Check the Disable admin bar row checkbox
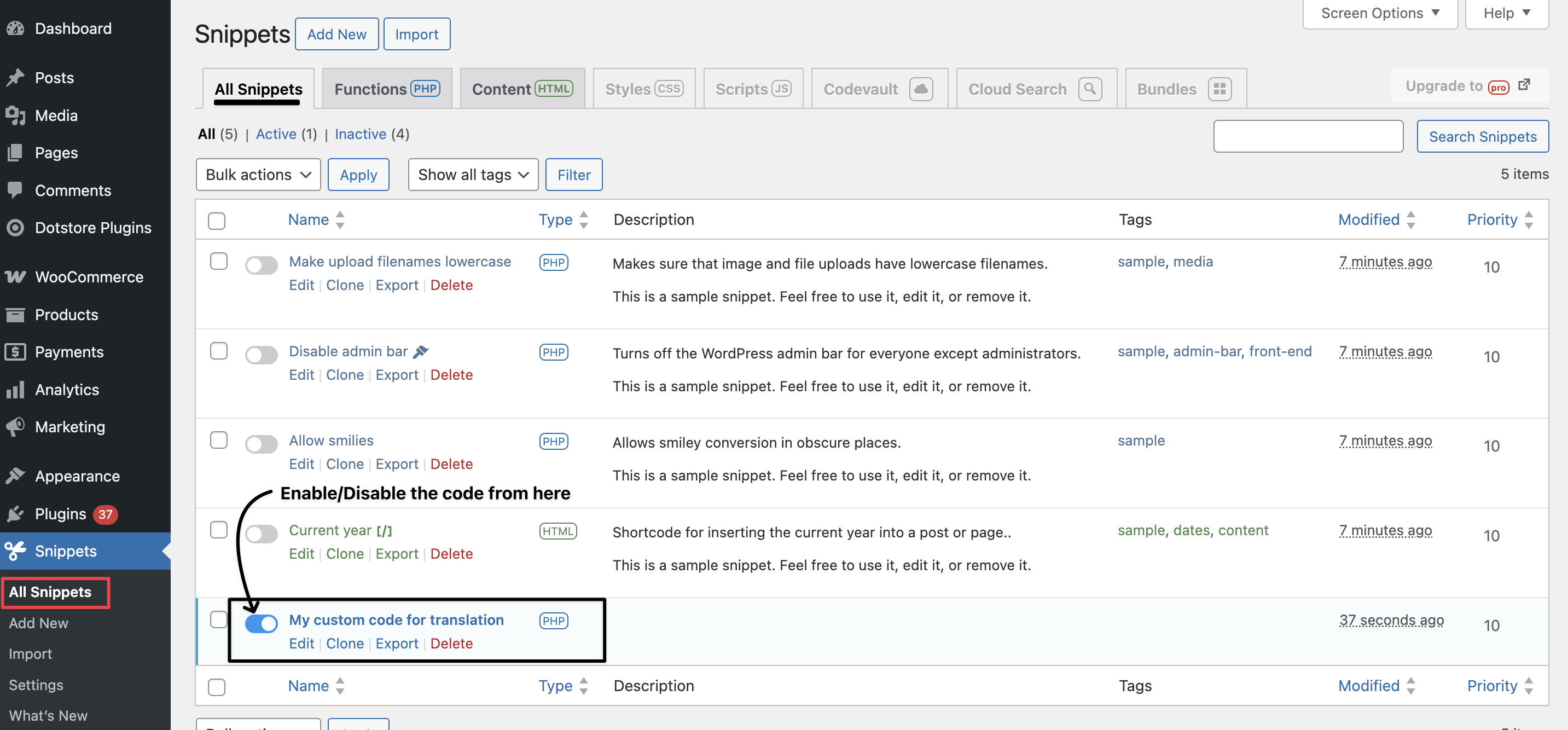The height and width of the screenshot is (730, 1568). coord(218,351)
